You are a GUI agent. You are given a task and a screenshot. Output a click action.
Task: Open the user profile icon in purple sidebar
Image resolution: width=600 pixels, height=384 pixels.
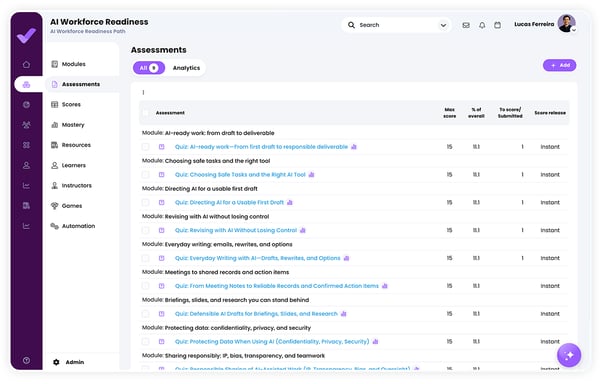coord(26,165)
